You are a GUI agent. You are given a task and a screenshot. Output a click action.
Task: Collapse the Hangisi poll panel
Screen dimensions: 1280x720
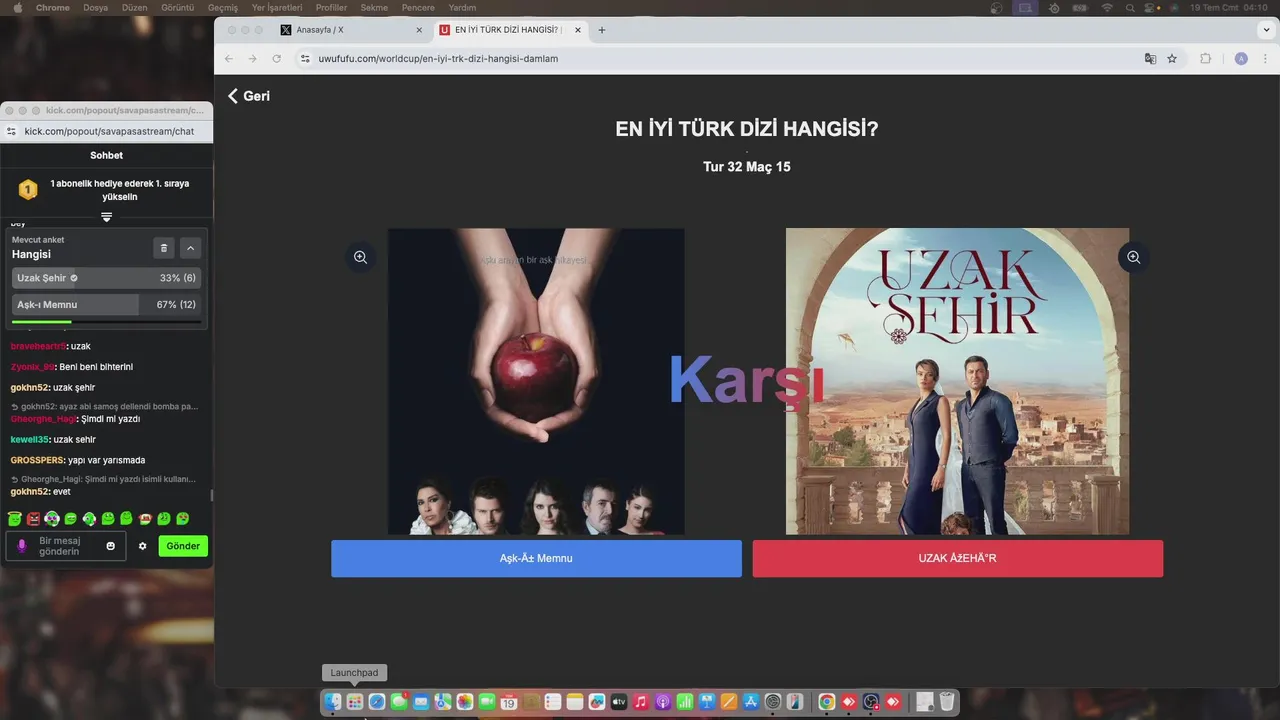pos(190,248)
